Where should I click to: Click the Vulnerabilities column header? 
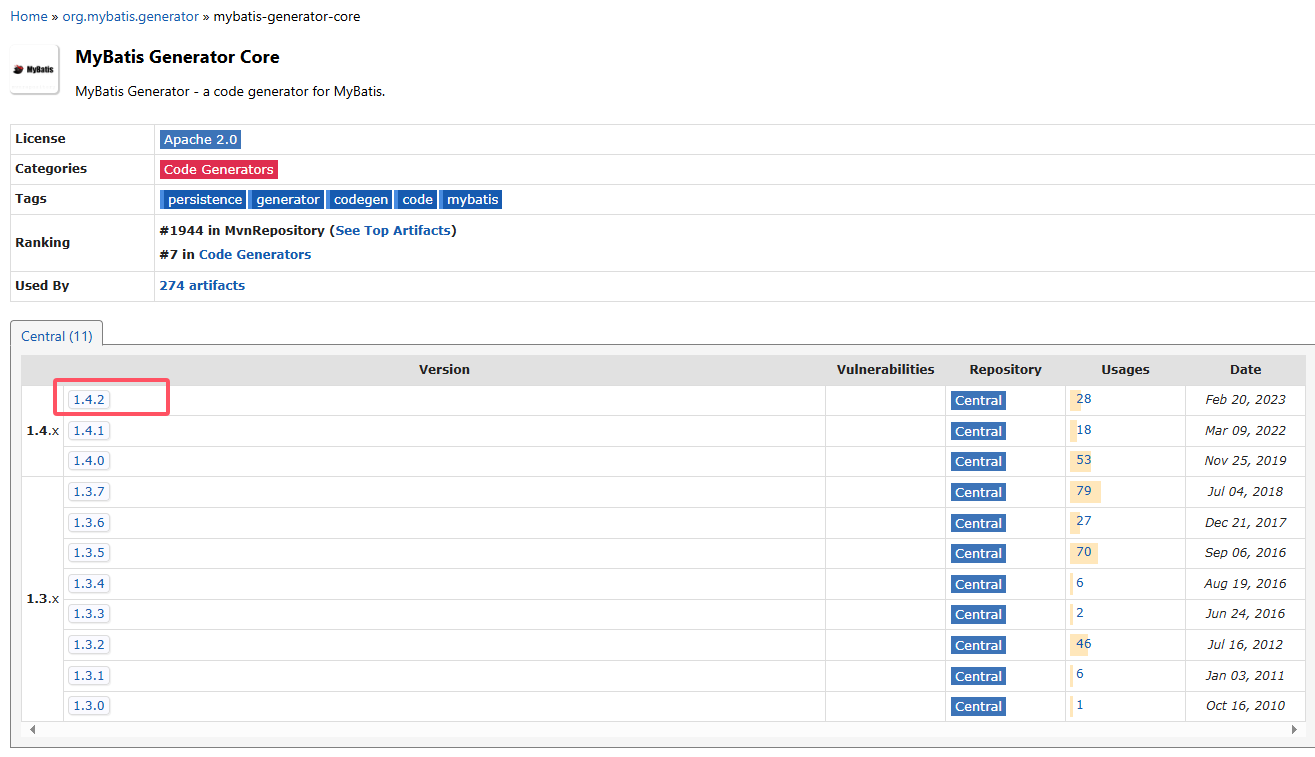(885, 369)
